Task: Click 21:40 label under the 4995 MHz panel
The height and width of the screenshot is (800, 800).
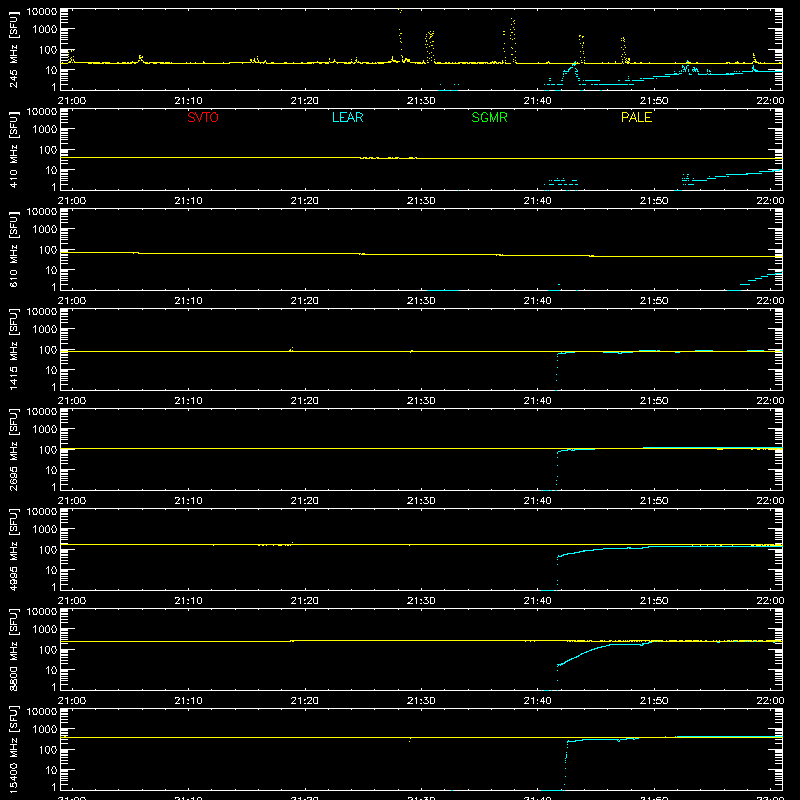Action: [x=537, y=601]
